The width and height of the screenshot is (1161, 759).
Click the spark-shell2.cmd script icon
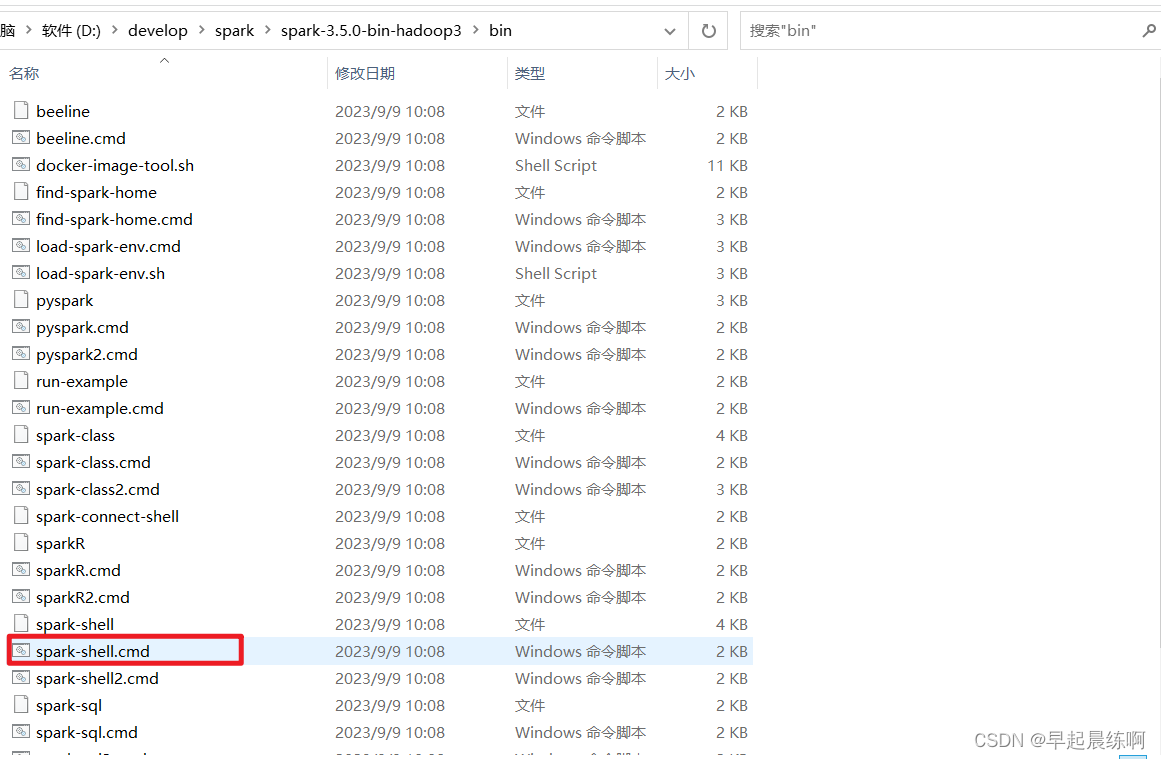pos(21,678)
